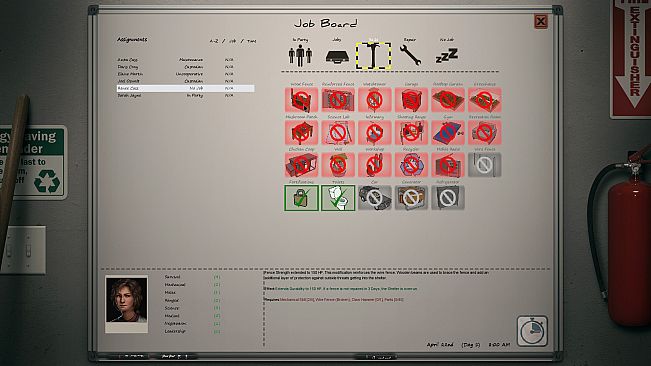Switch to the Jobs briefcase tab

337,57
